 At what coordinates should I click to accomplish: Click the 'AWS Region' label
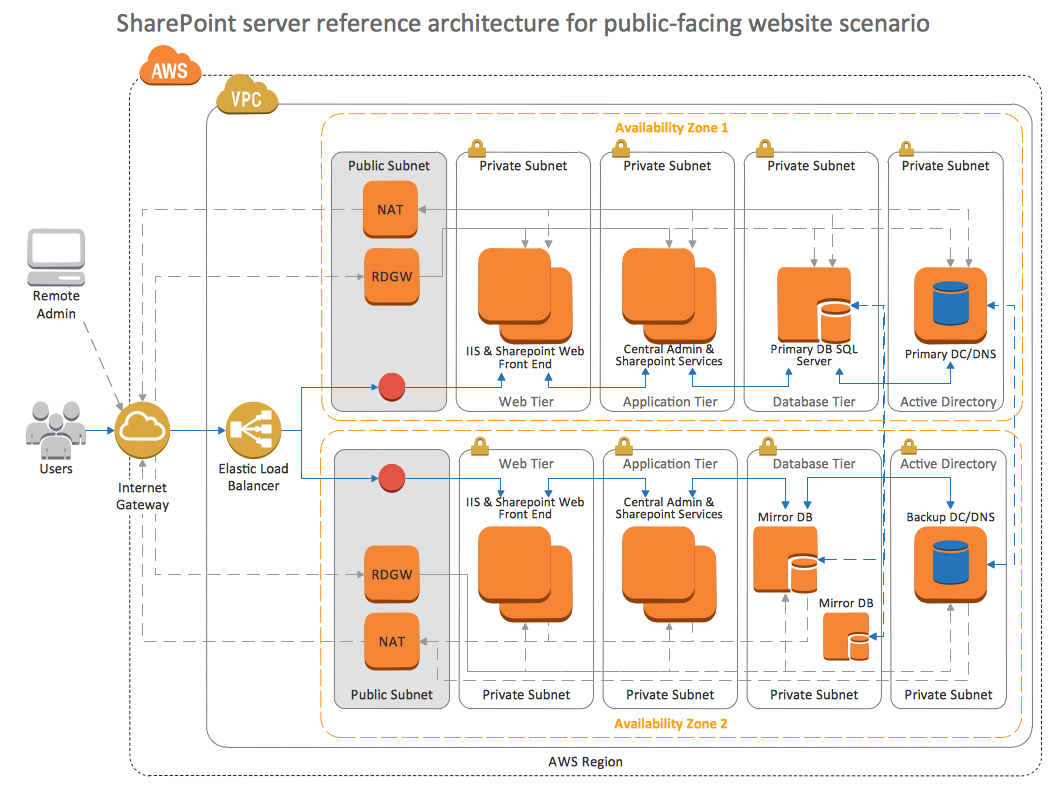coord(585,762)
